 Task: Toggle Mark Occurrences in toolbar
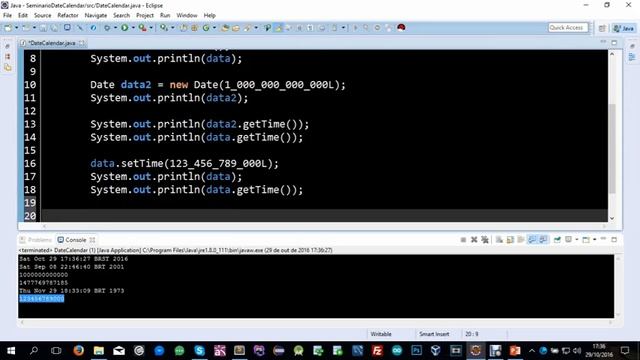(278, 28)
